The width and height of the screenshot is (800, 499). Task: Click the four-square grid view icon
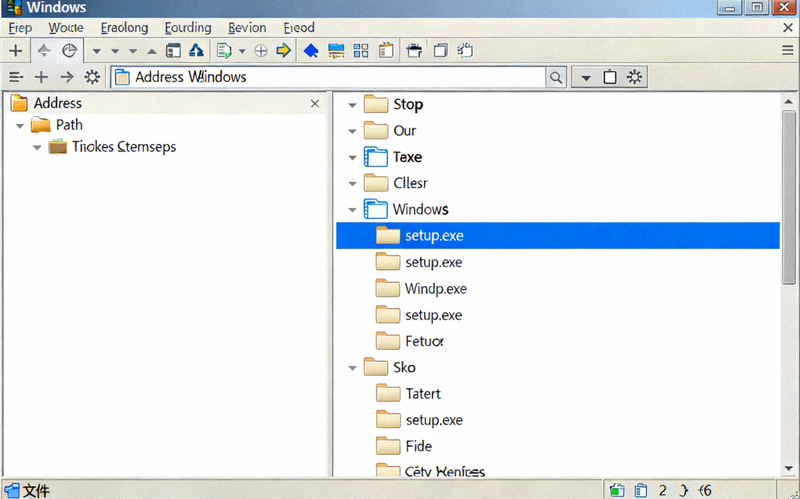coord(362,50)
